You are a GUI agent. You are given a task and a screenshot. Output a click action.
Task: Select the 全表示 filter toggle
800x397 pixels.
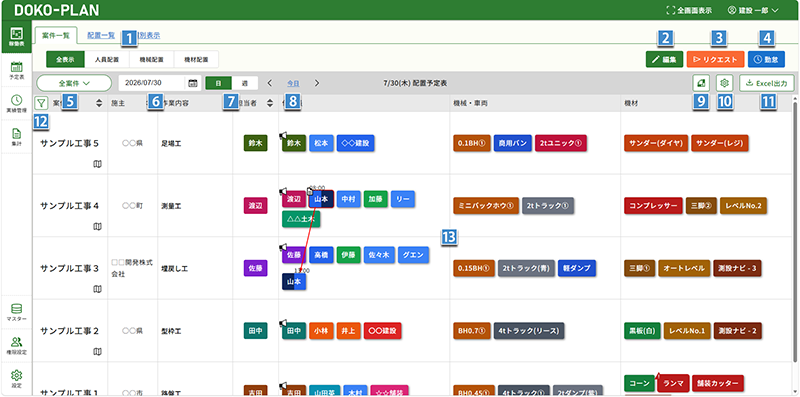(x=65, y=59)
